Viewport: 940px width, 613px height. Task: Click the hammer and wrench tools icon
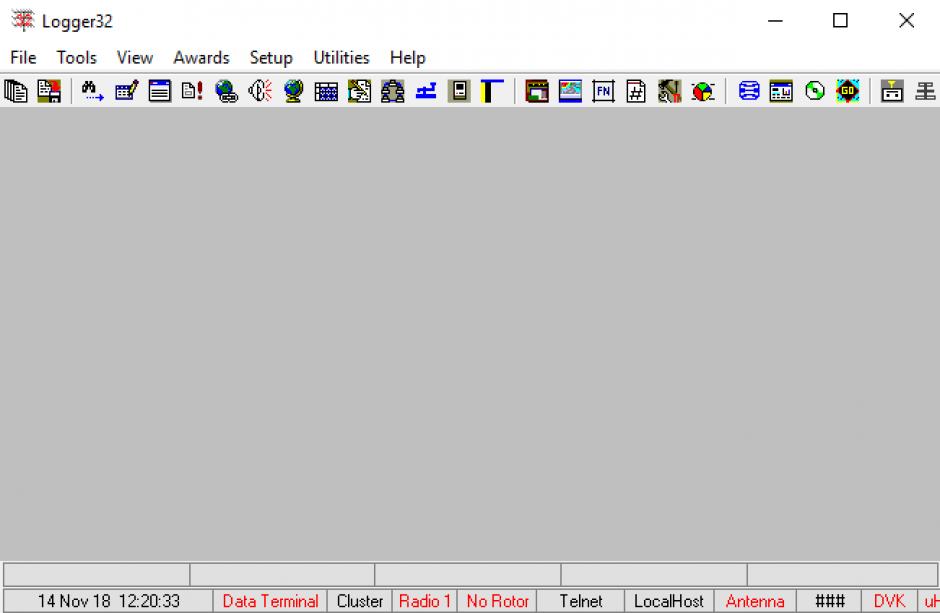click(x=670, y=91)
